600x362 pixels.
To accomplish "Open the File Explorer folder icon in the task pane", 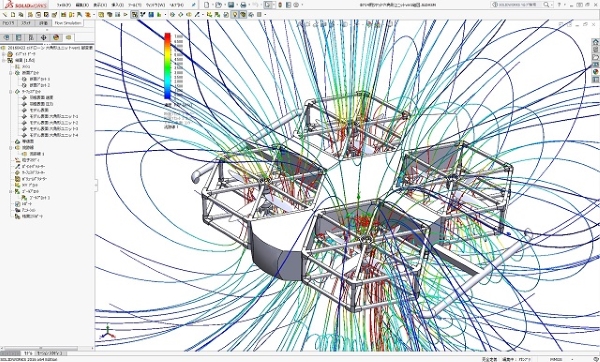I will [x=595, y=57].
